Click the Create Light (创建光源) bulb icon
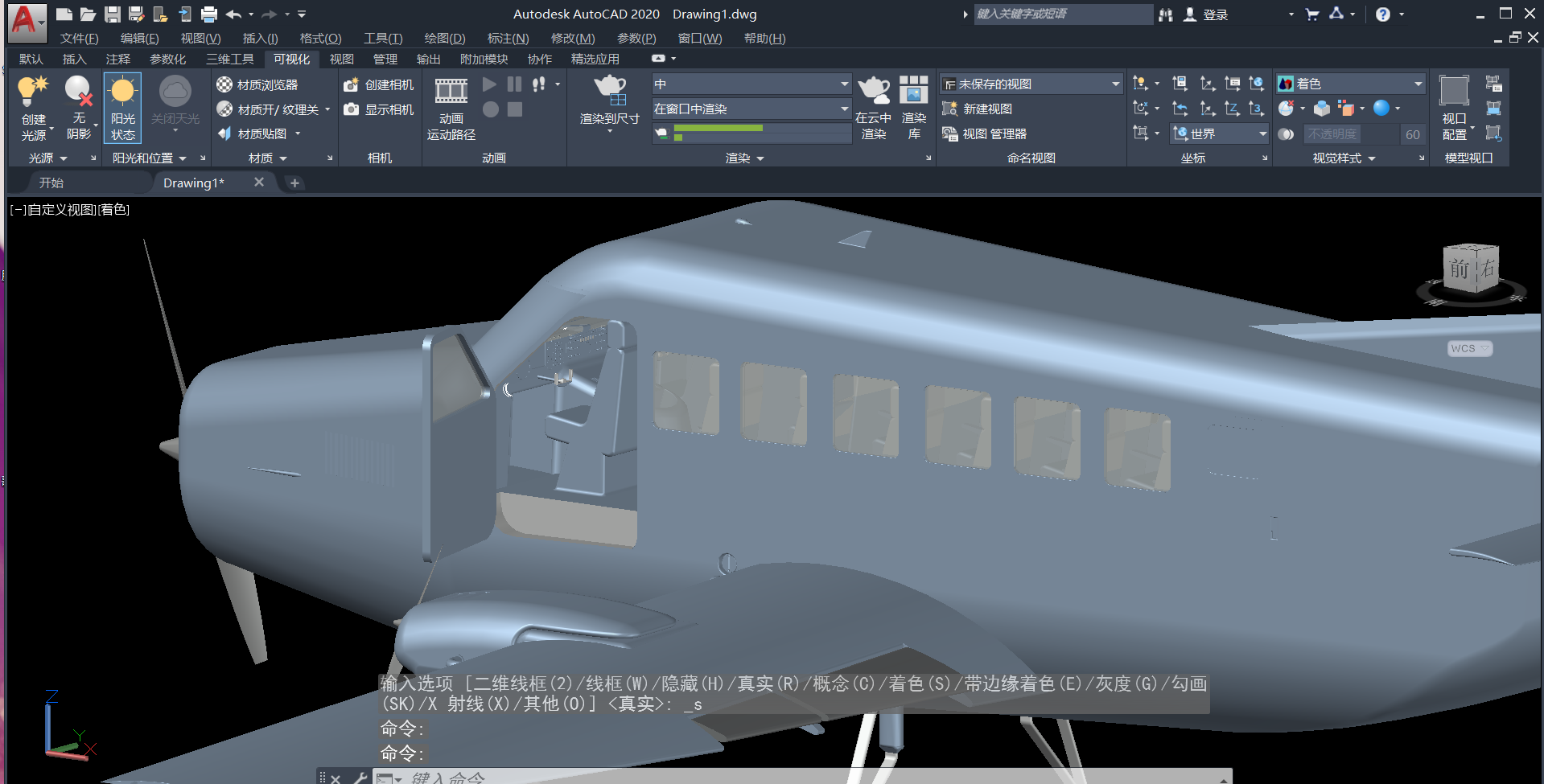 click(33, 92)
